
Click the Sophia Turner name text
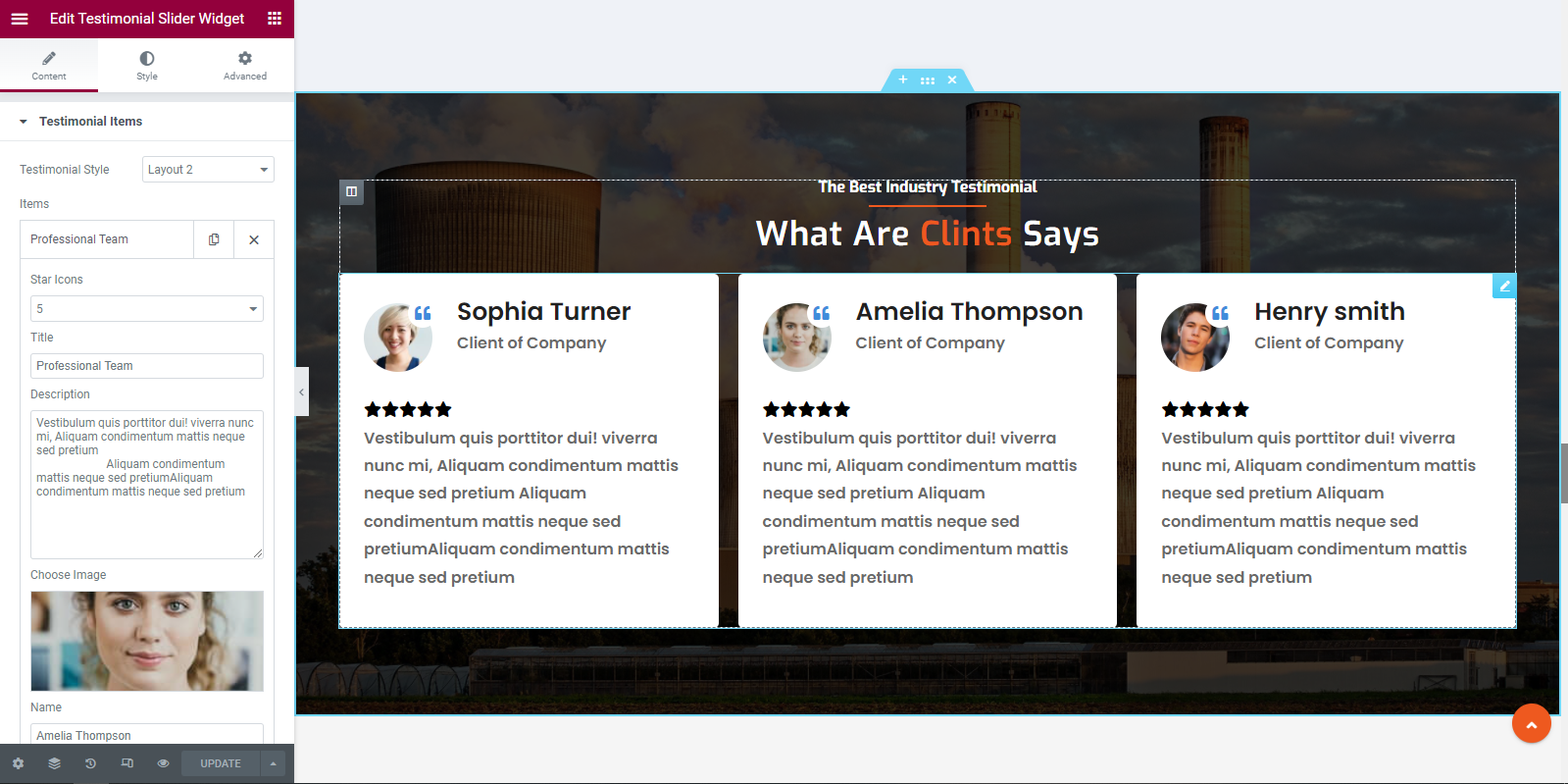(544, 312)
